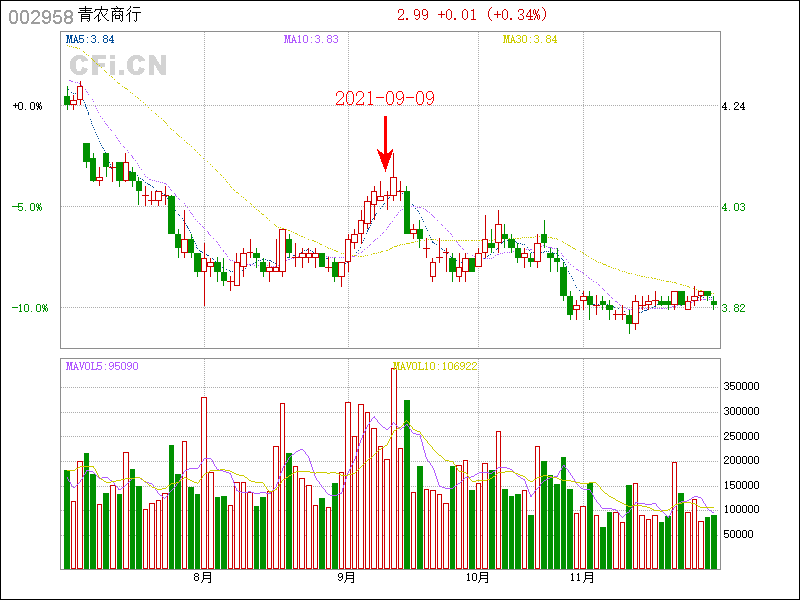The image size is (800, 600).
Task: Click the MAVOL5:95090 volume label
Action: [x=102, y=366]
